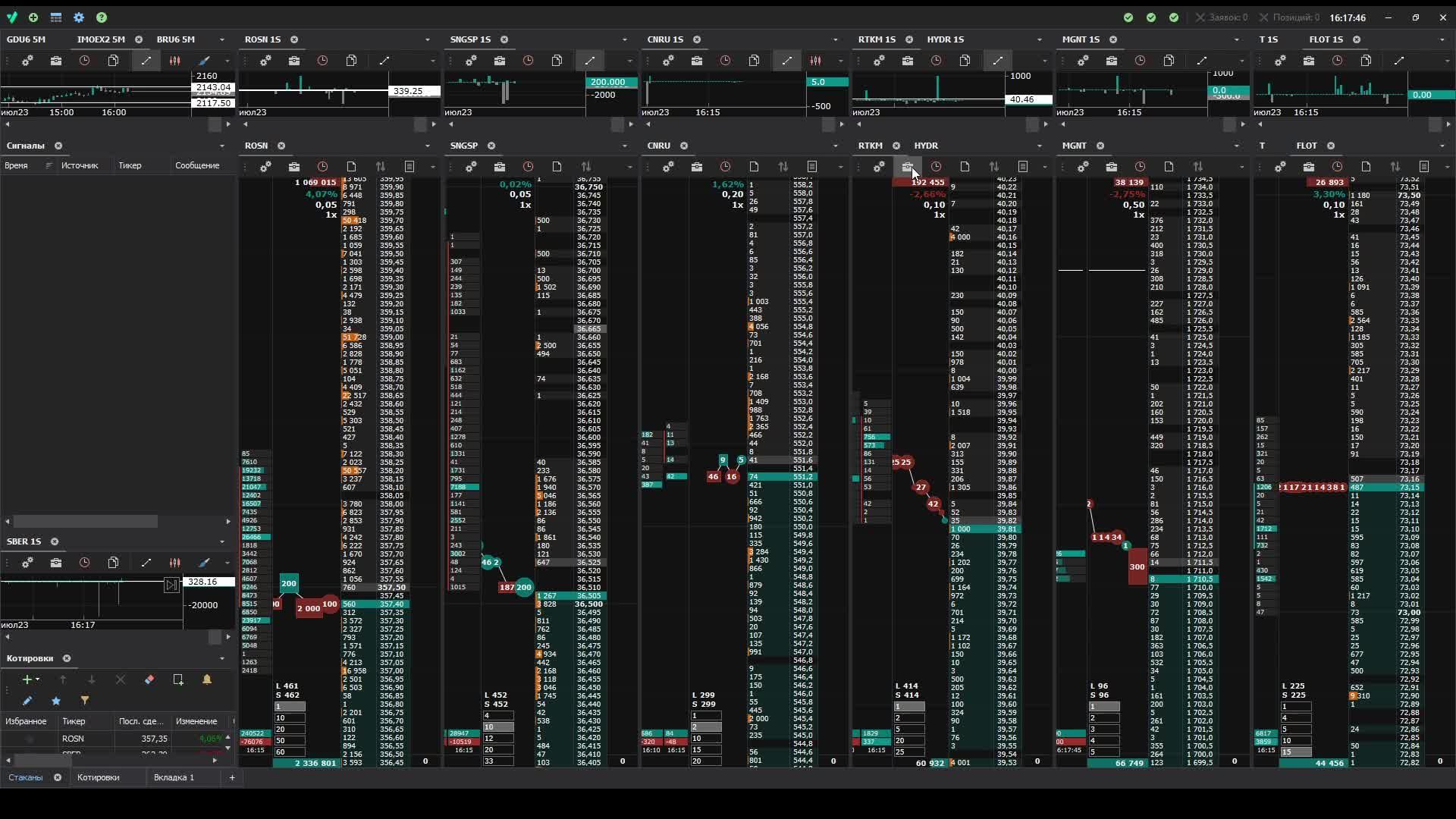Toggle line drawing tool in FLOT 1S chart

[x=1399, y=61]
